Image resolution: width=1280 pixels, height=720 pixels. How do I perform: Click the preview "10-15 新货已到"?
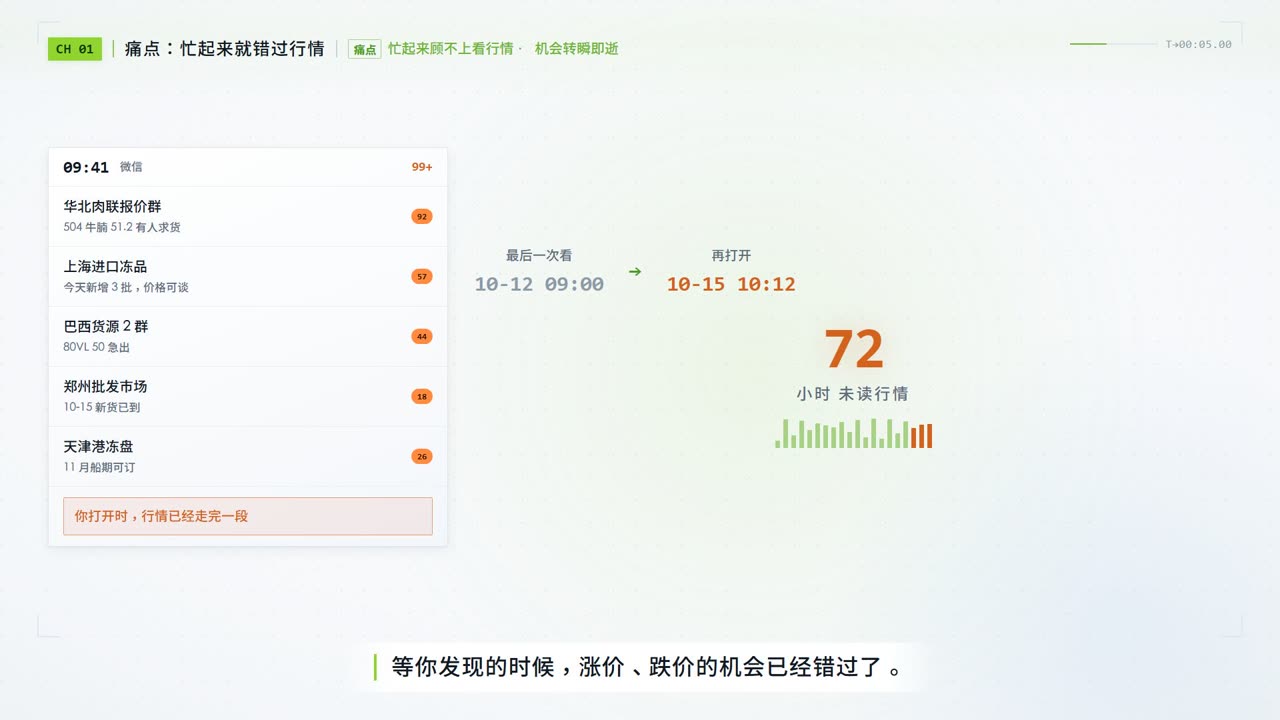coord(102,408)
